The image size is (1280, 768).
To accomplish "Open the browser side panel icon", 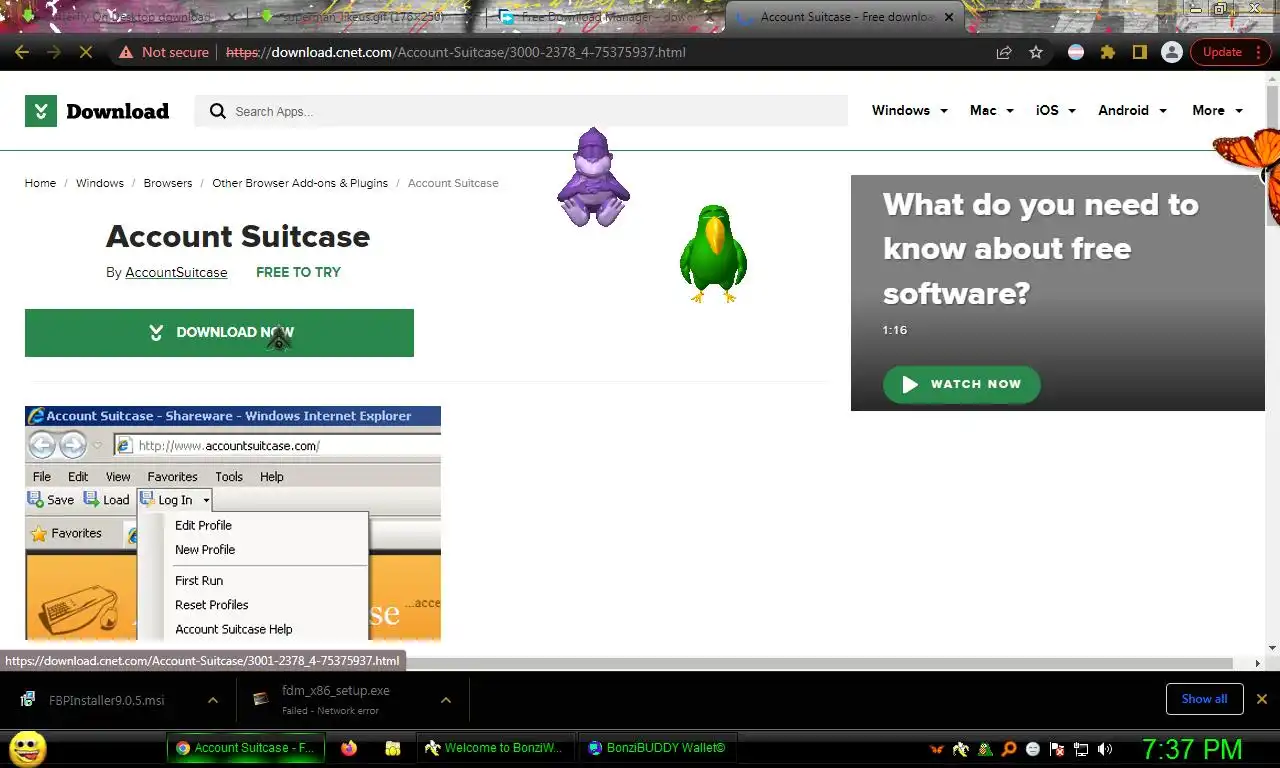I will pos(1139,52).
